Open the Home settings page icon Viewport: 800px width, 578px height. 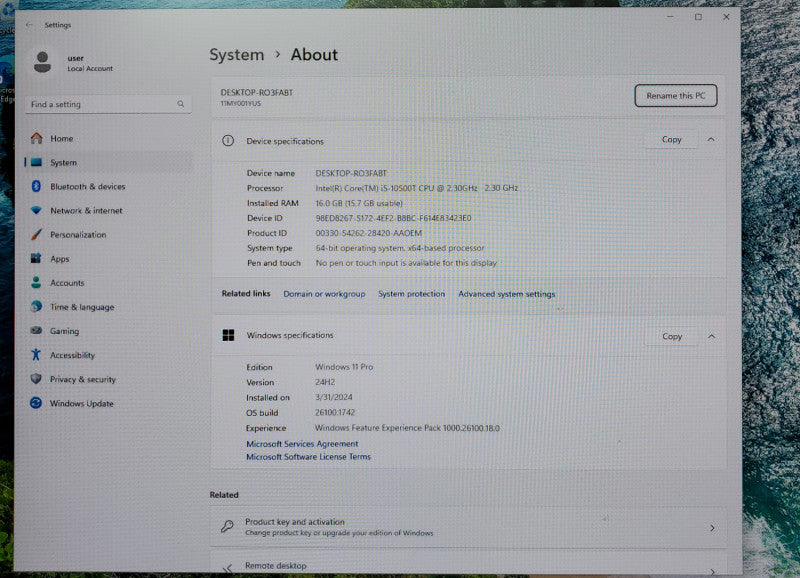pos(36,138)
